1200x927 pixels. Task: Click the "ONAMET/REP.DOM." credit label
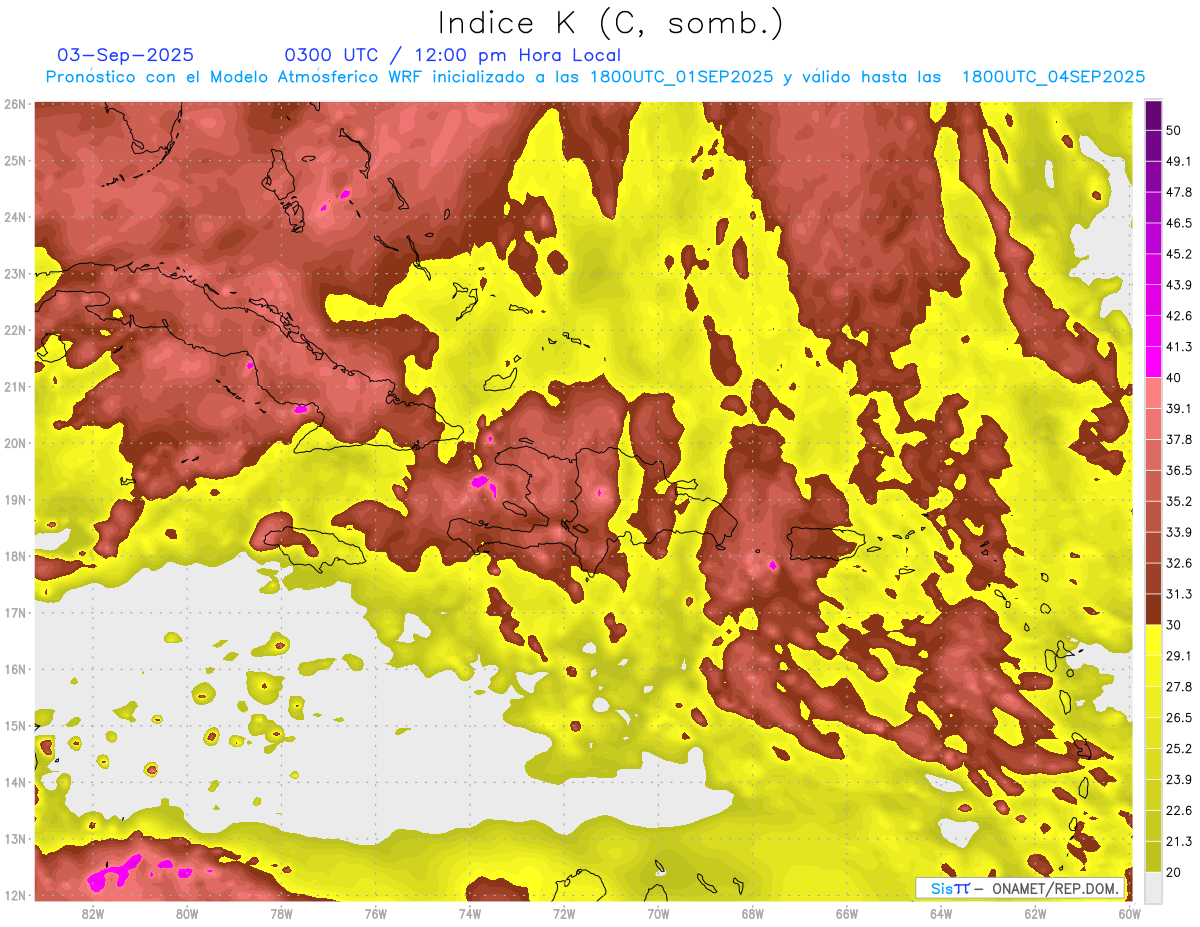coord(1057,888)
